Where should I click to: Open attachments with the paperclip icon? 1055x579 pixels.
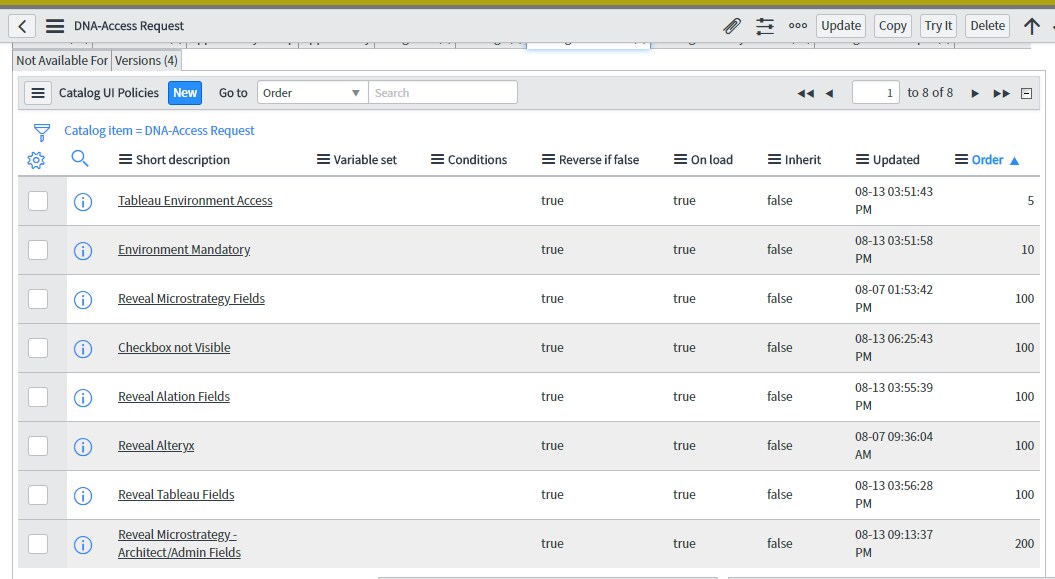click(731, 26)
